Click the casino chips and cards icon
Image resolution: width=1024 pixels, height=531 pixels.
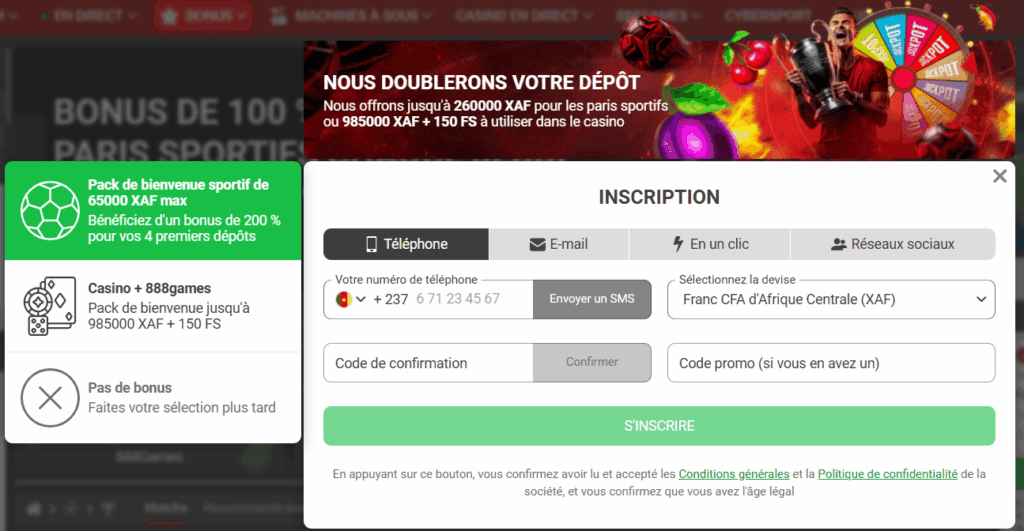50,306
